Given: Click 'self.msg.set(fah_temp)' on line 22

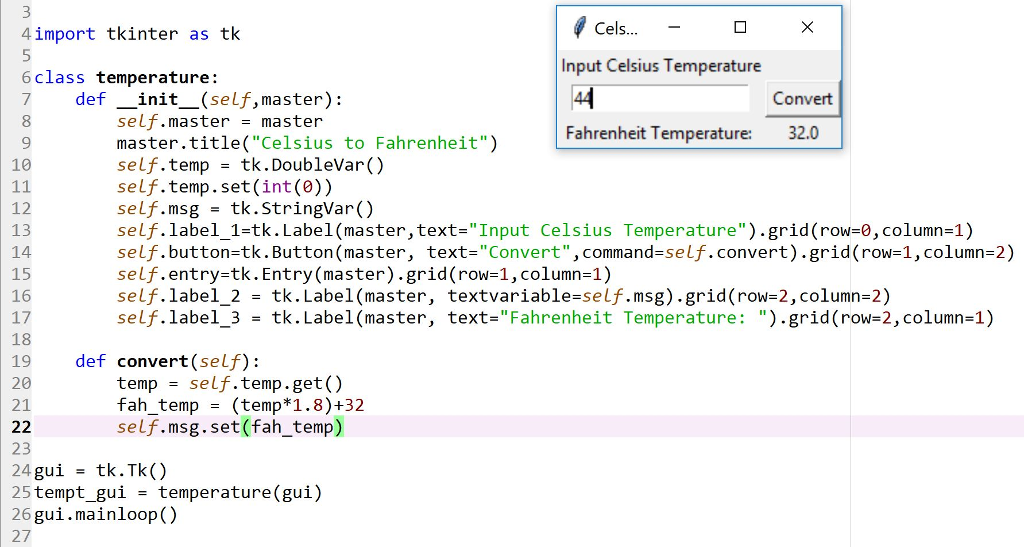Looking at the screenshot, I should coord(230,428).
